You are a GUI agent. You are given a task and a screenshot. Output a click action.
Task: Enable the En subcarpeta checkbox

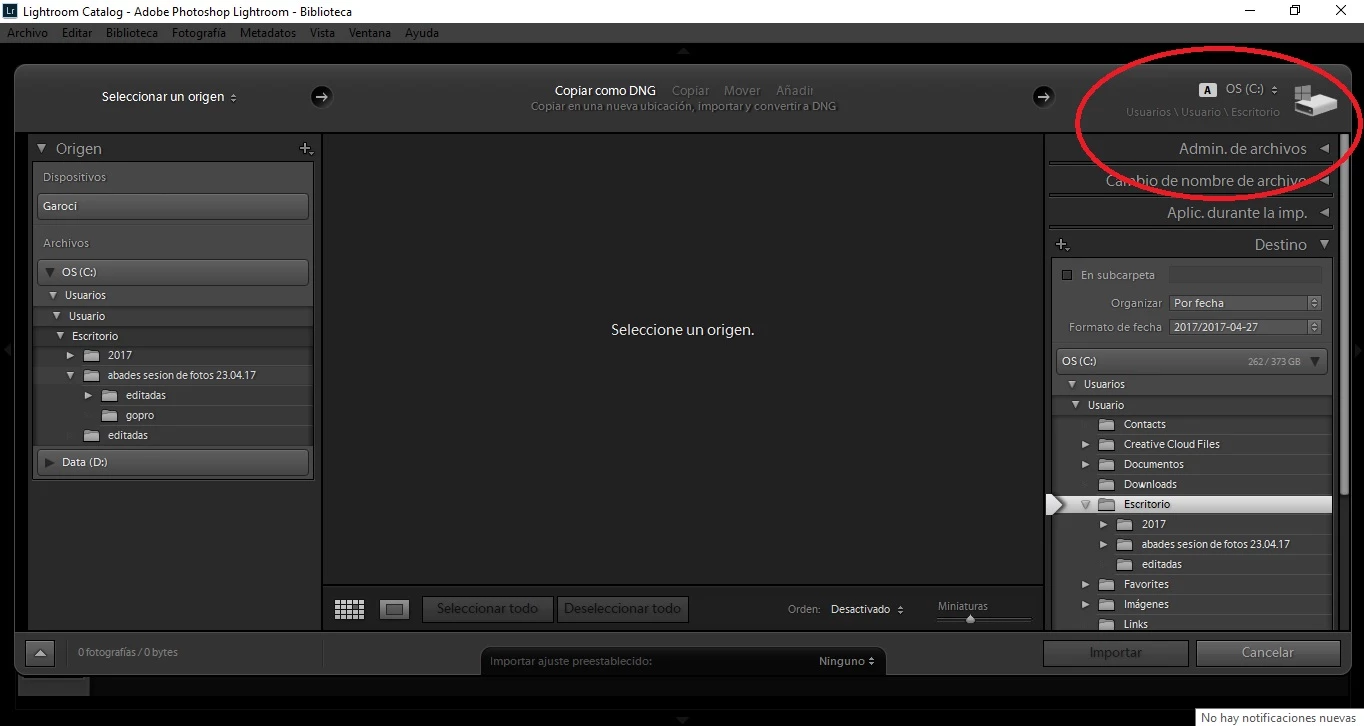pyautogui.click(x=1066, y=275)
